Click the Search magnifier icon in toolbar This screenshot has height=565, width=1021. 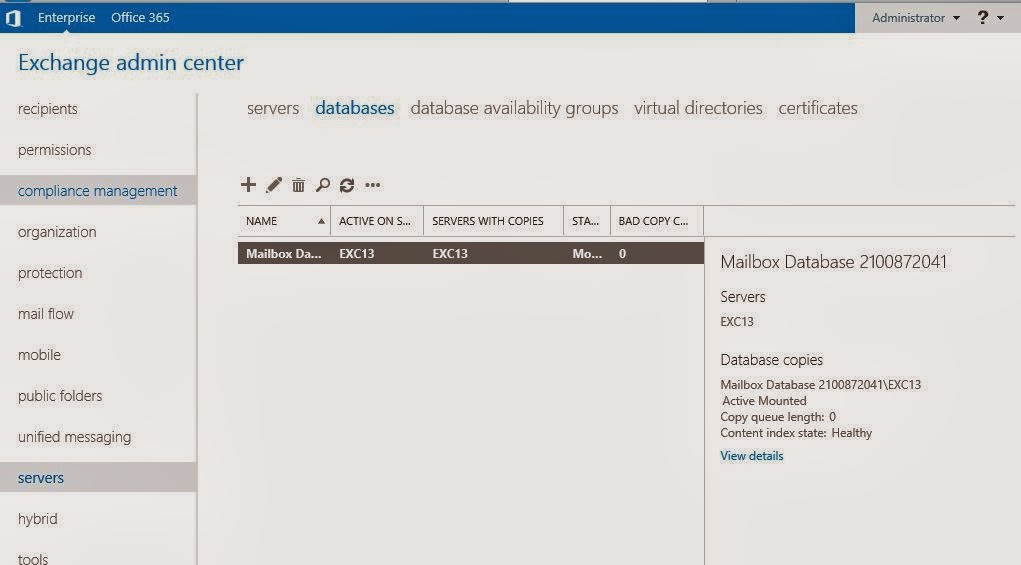click(322, 185)
